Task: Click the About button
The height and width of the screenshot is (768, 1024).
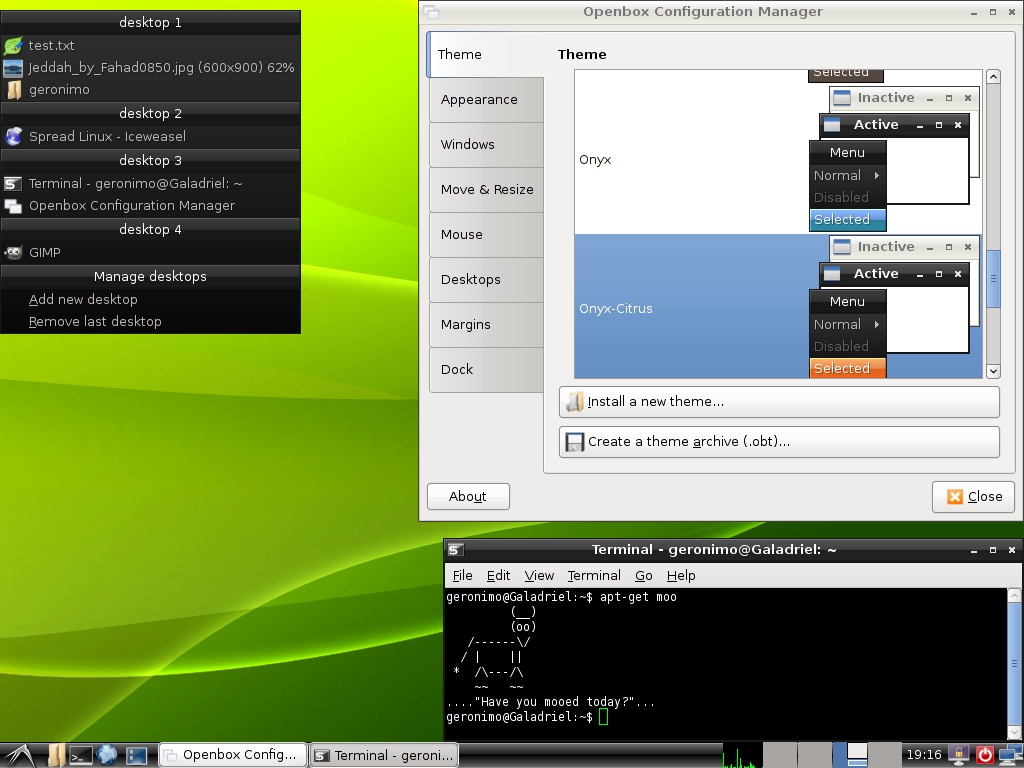Action: (468, 496)
